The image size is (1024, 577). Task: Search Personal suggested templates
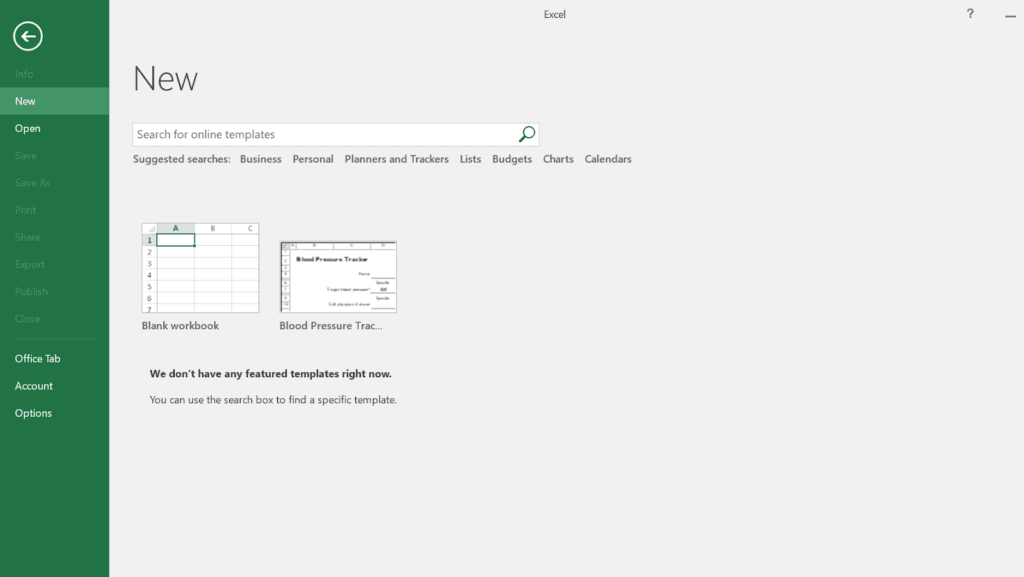(313, 159)
